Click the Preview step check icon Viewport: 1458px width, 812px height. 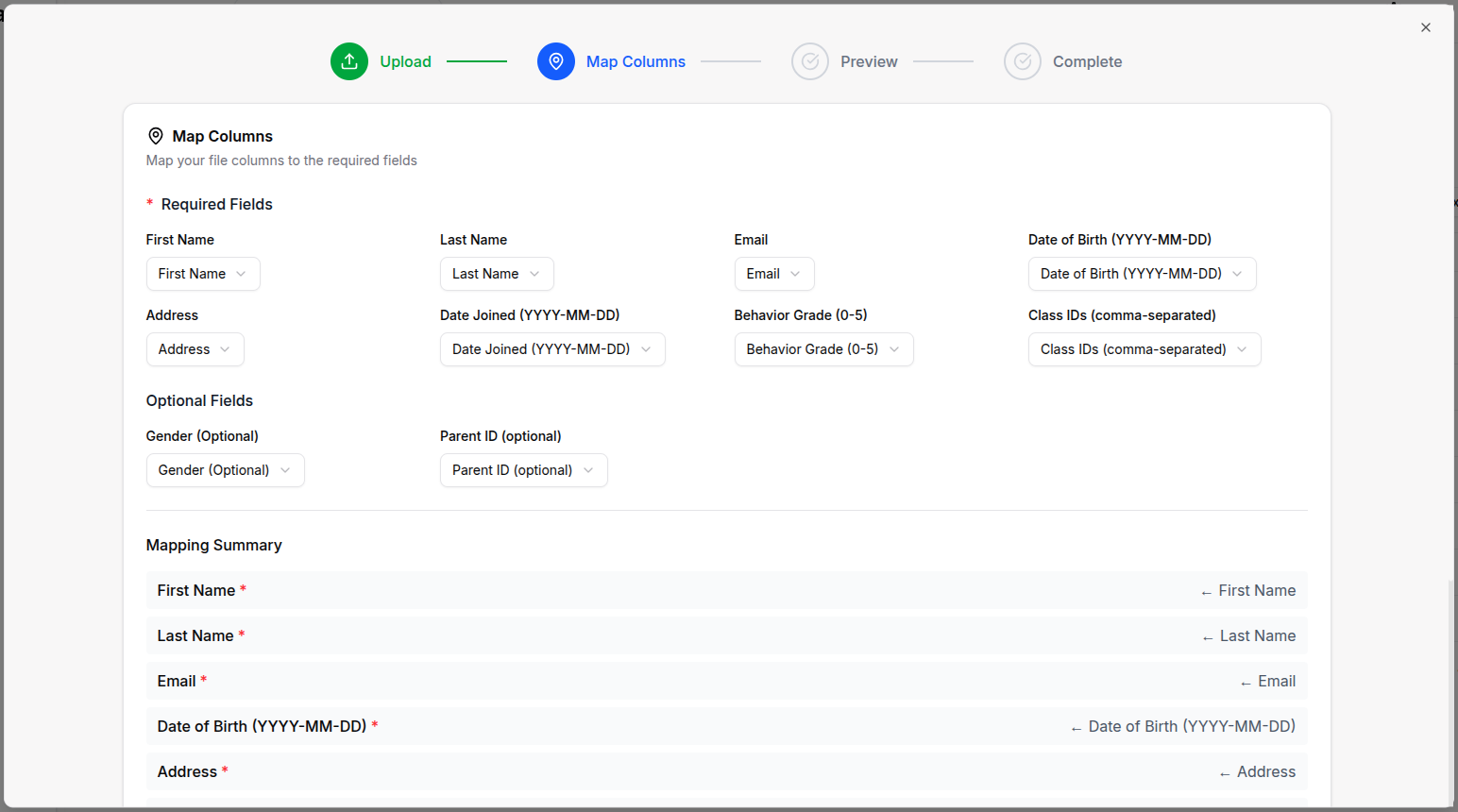[810, 60]
